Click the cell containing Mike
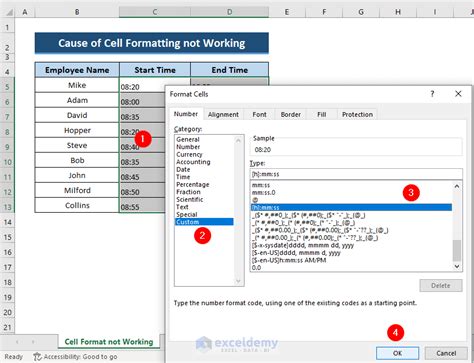This screenshot has width=474, height=363. (77, 85)
